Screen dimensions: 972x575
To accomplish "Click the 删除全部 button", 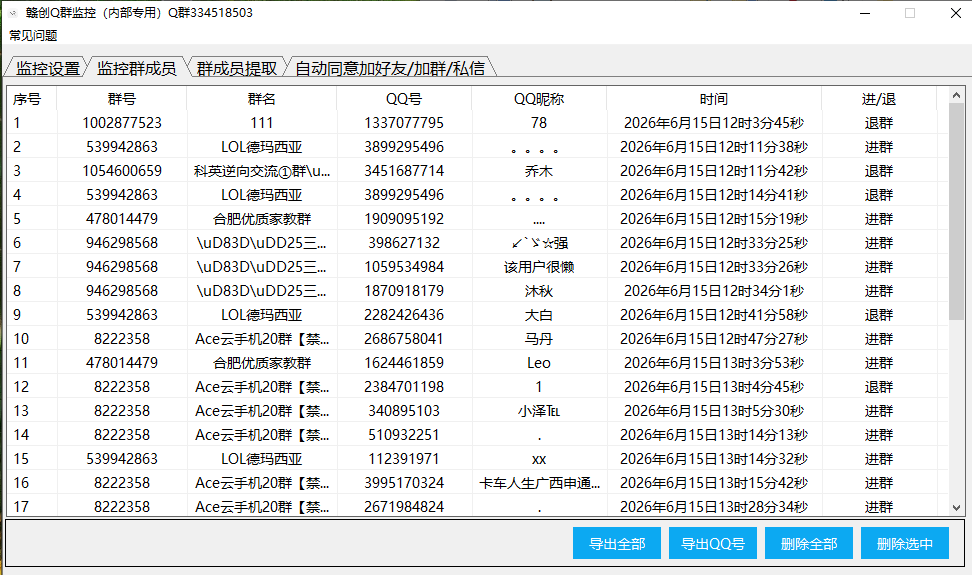I will tap(809, 543).
